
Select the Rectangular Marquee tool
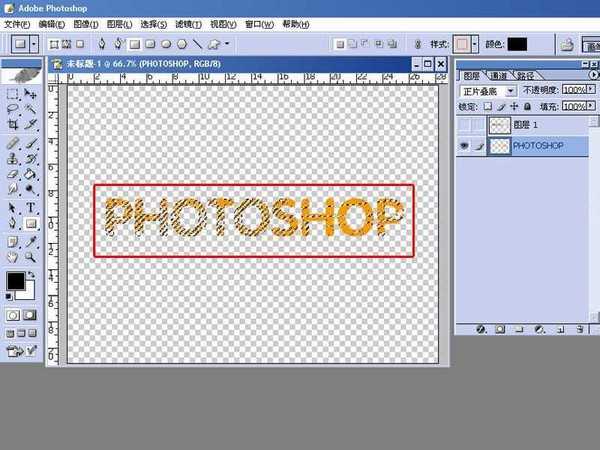pyautogui.click(x=13, y=93)
